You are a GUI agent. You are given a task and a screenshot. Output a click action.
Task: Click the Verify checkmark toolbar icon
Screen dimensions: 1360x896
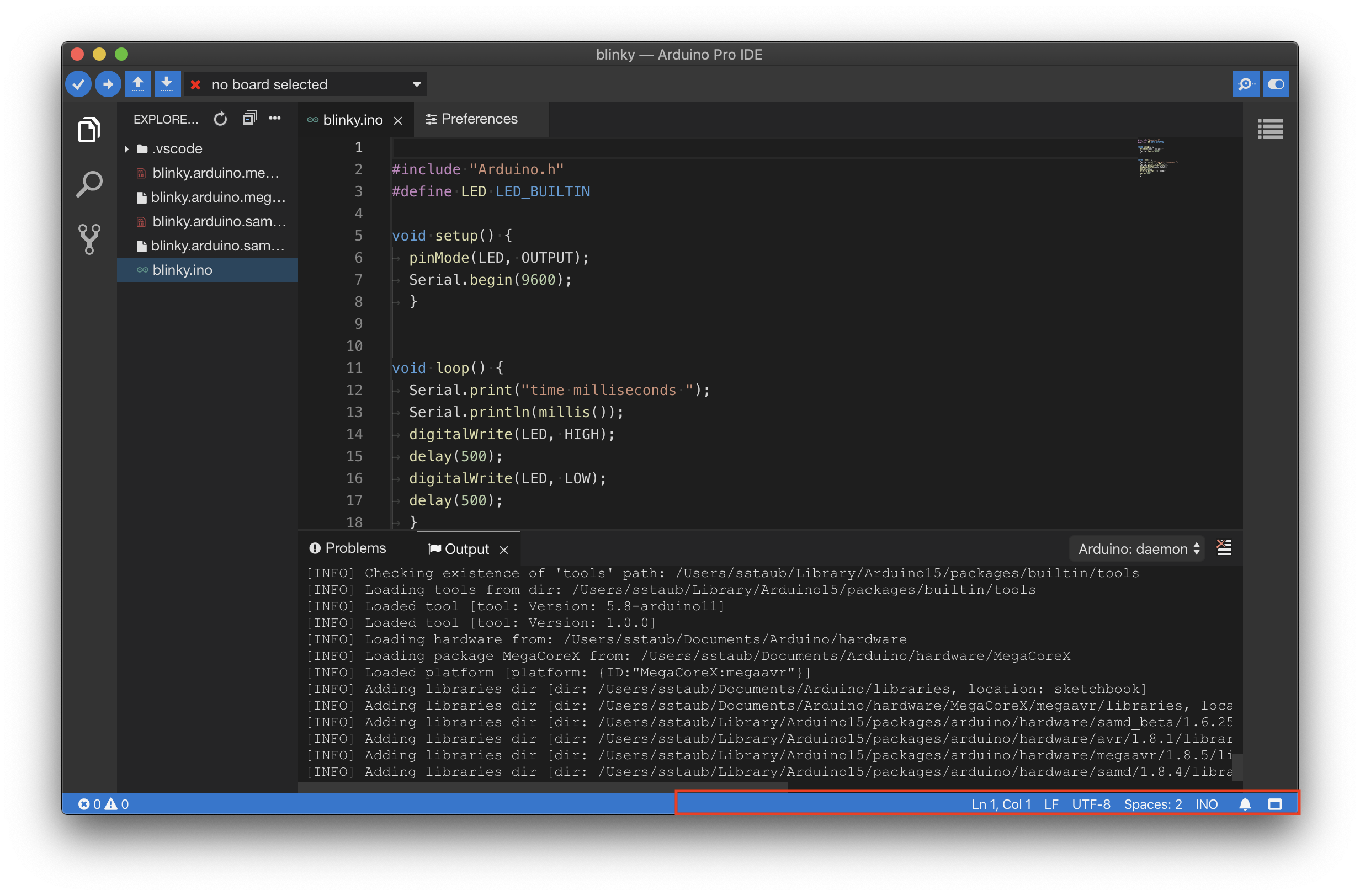coord(78,84)
